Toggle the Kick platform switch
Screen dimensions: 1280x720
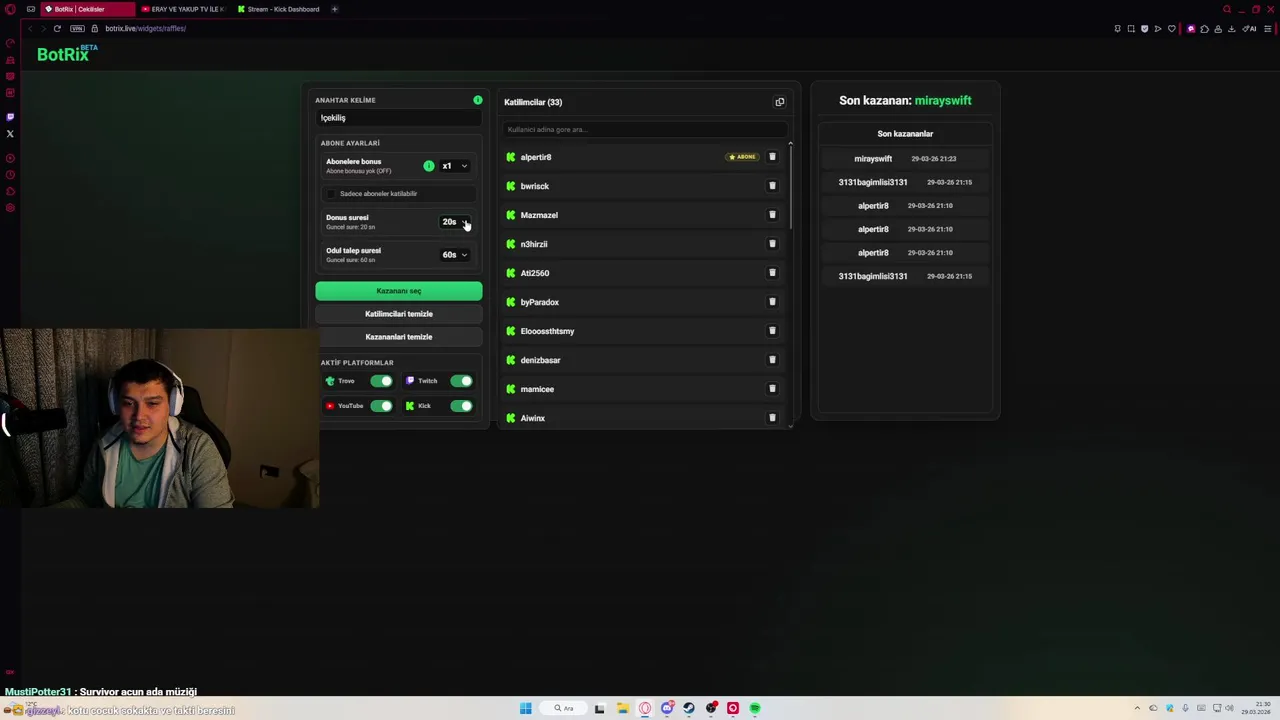coord(461,406)
